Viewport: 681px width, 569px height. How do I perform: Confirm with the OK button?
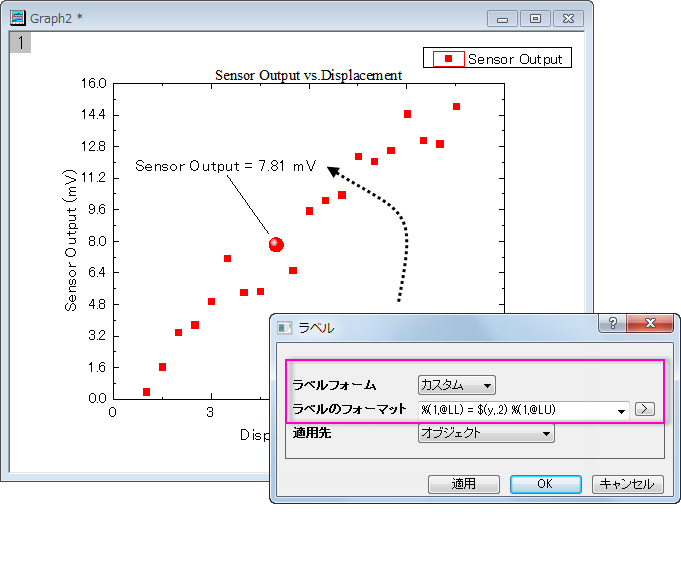545,484
